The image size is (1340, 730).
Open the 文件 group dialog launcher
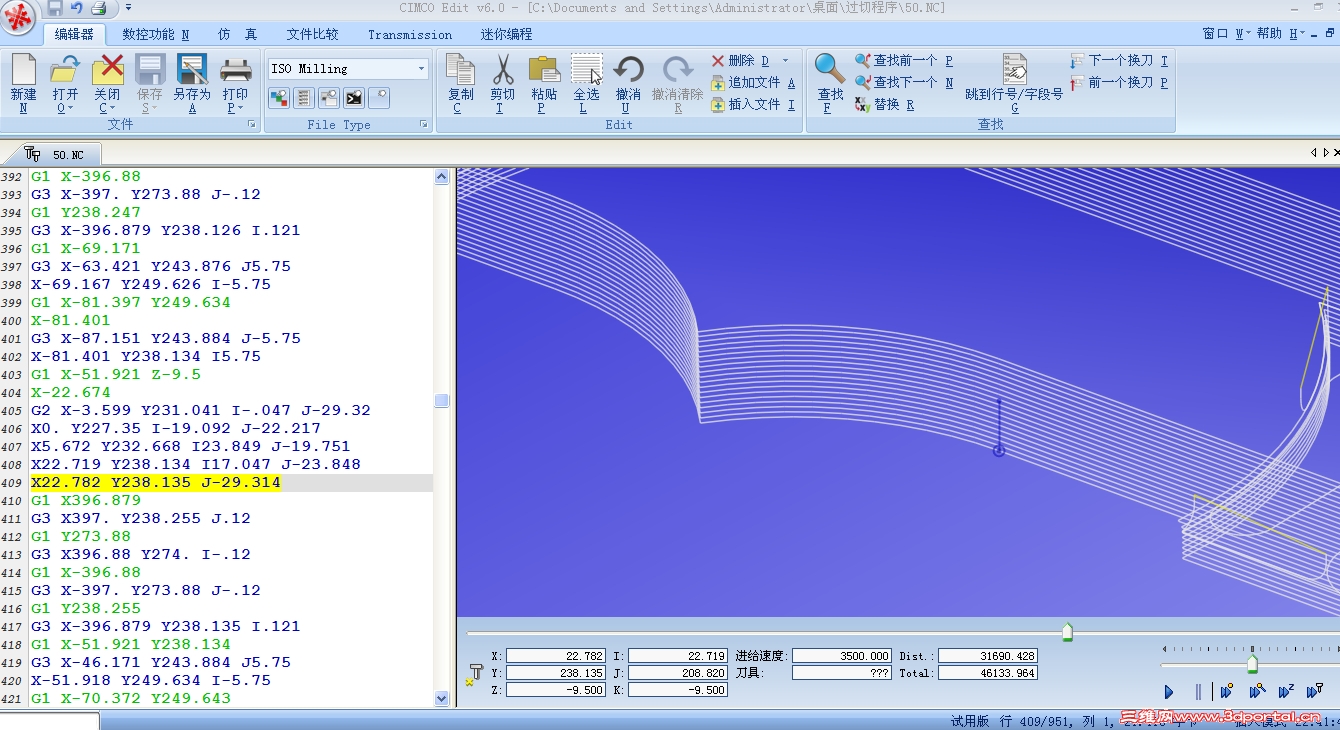click(252, 125)
